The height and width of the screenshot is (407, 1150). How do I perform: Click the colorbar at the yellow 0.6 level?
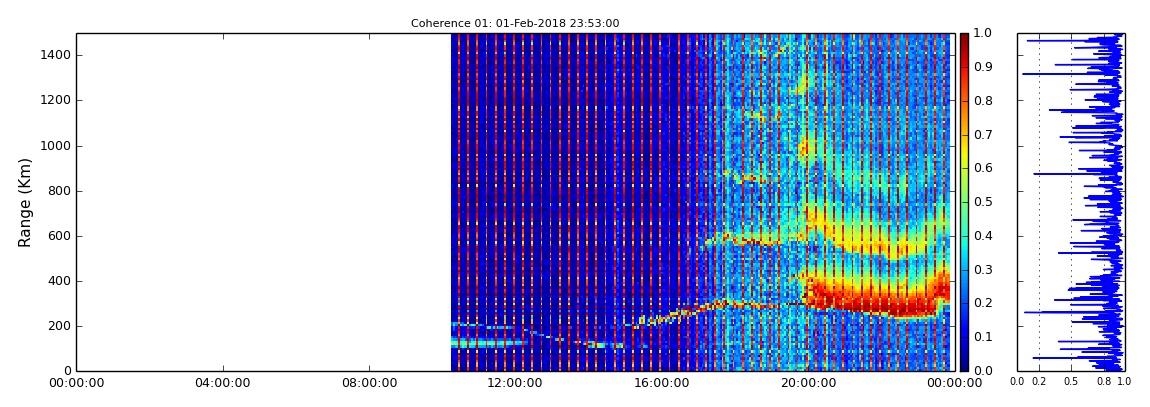tap(963, 168)
